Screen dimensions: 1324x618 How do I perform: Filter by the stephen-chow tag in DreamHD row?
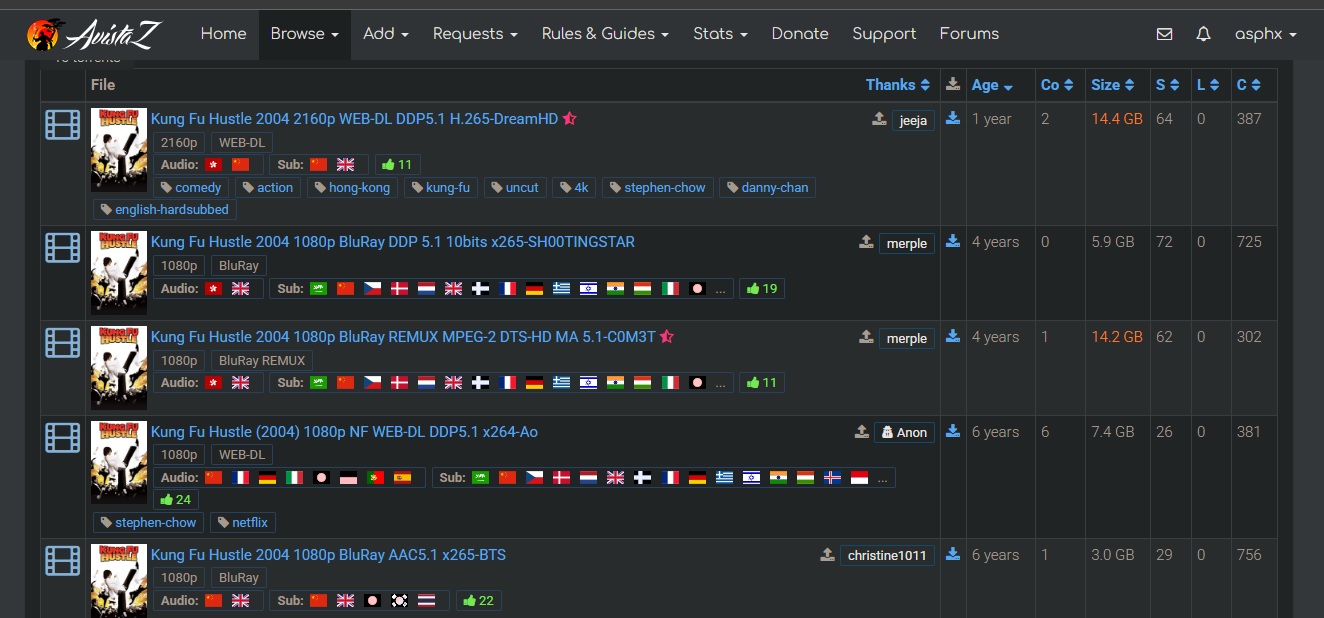(658, 187)
